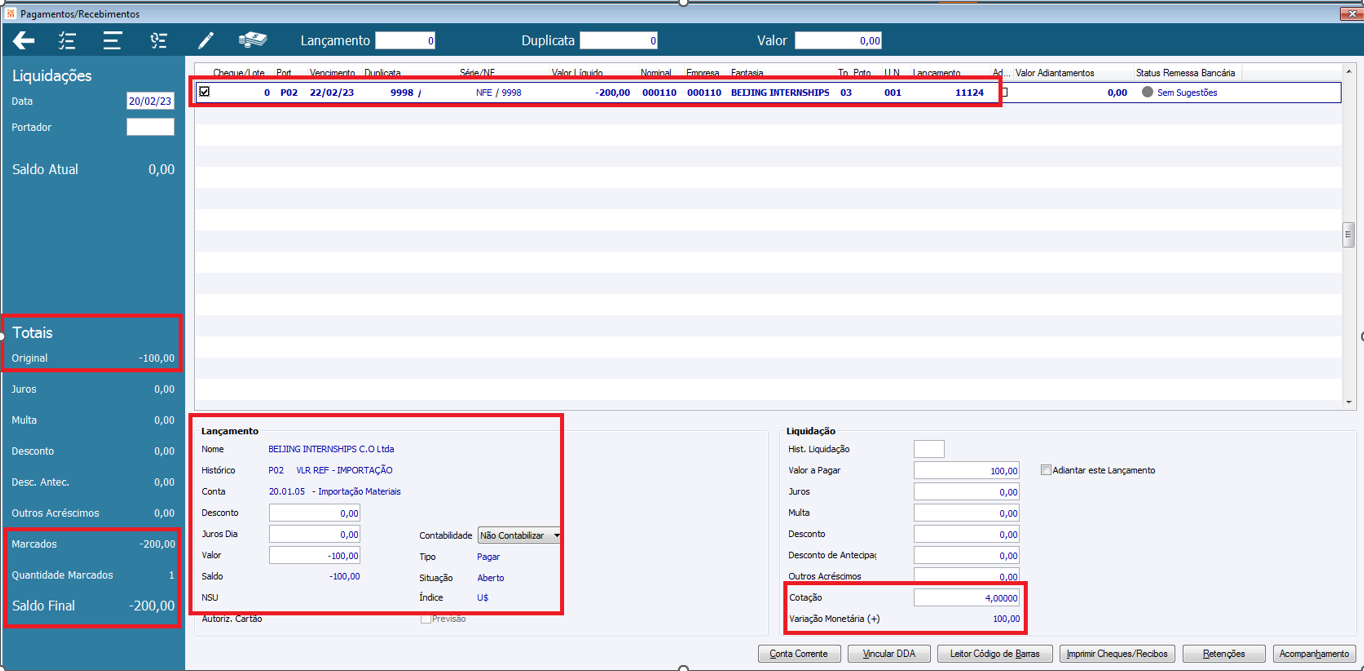The image size is (1364, 671).
Task: Click the grid scrollbar up arrow
Action: pyautogui.click(x=1348, y=71)
